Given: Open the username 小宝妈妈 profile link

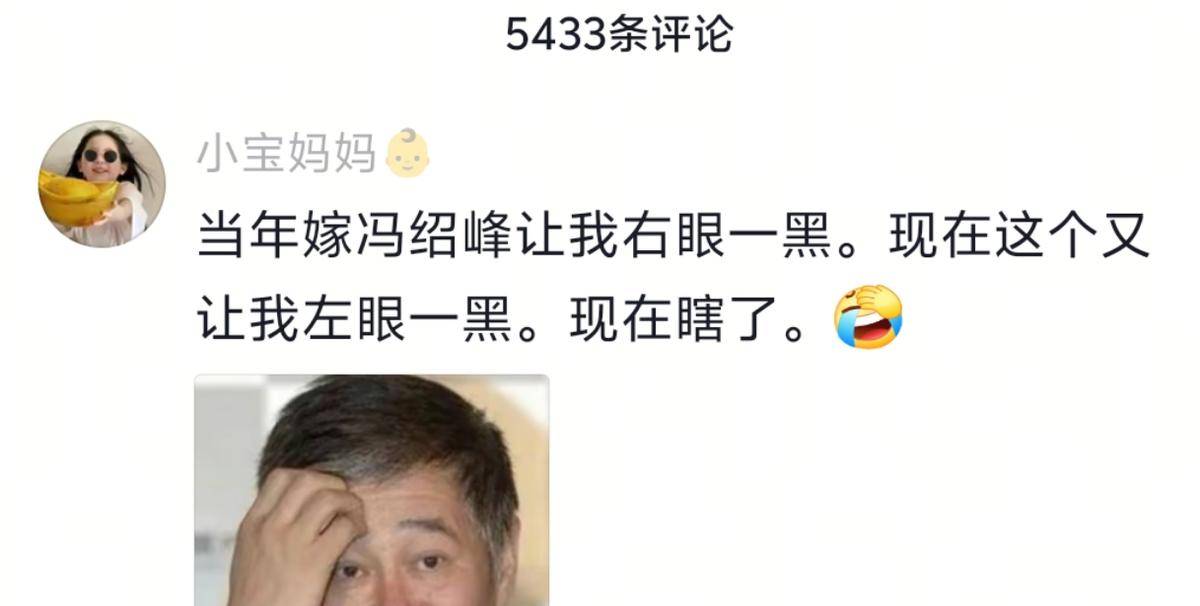Looking at the screenshot, I should pos(287,154).
